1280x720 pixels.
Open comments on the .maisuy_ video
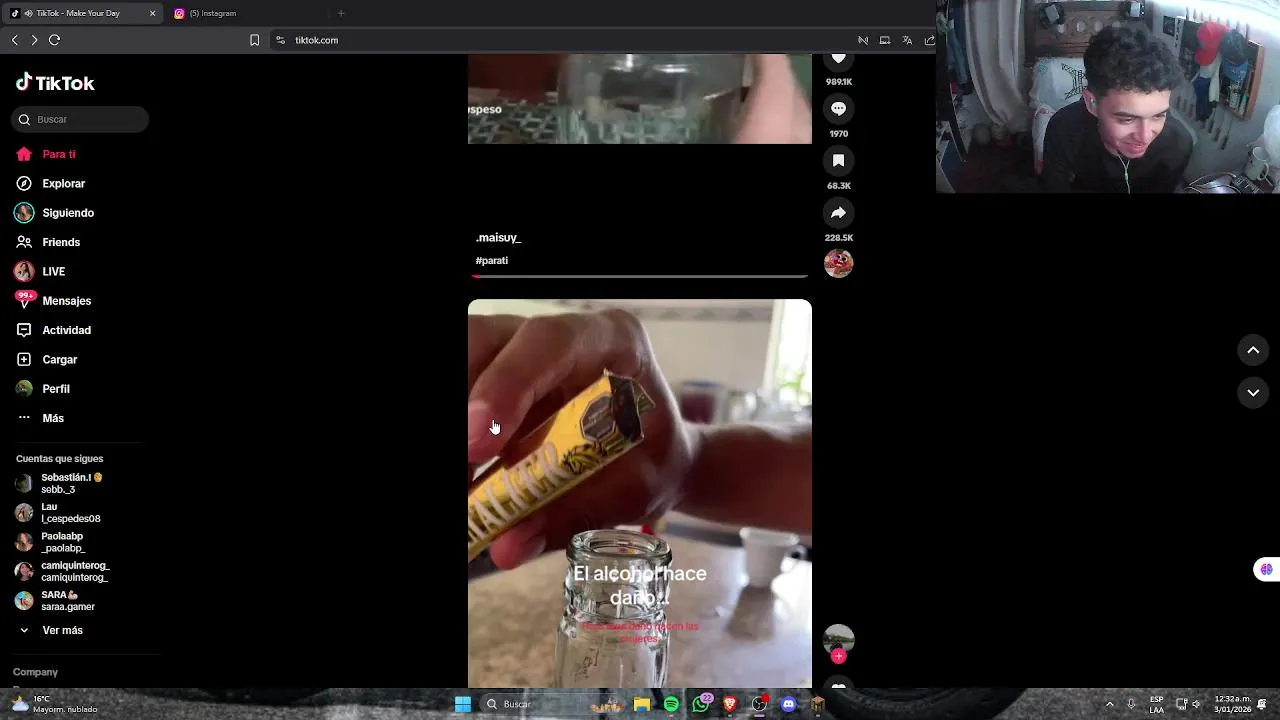tap(838, 109)
